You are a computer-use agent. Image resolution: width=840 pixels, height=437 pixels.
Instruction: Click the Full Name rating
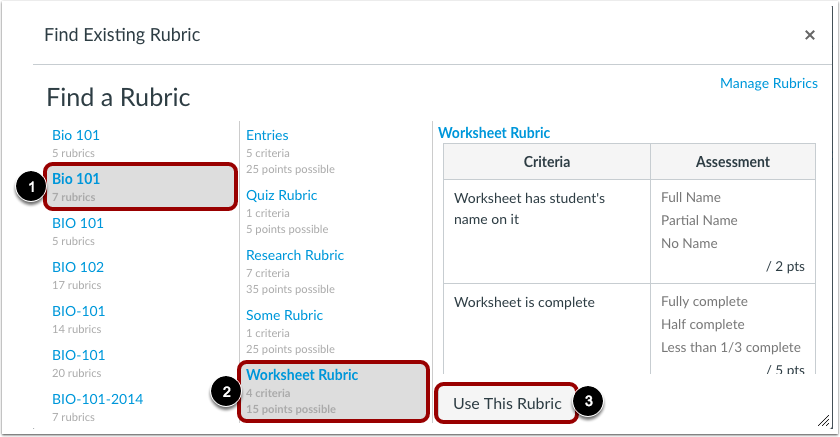tap(691, 198)
